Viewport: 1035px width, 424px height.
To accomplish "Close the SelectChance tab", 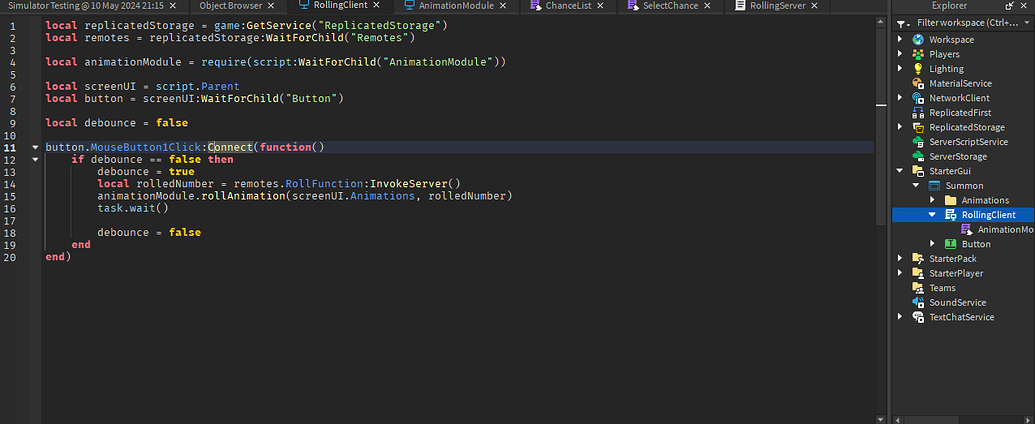I will (x=707, y=5).
